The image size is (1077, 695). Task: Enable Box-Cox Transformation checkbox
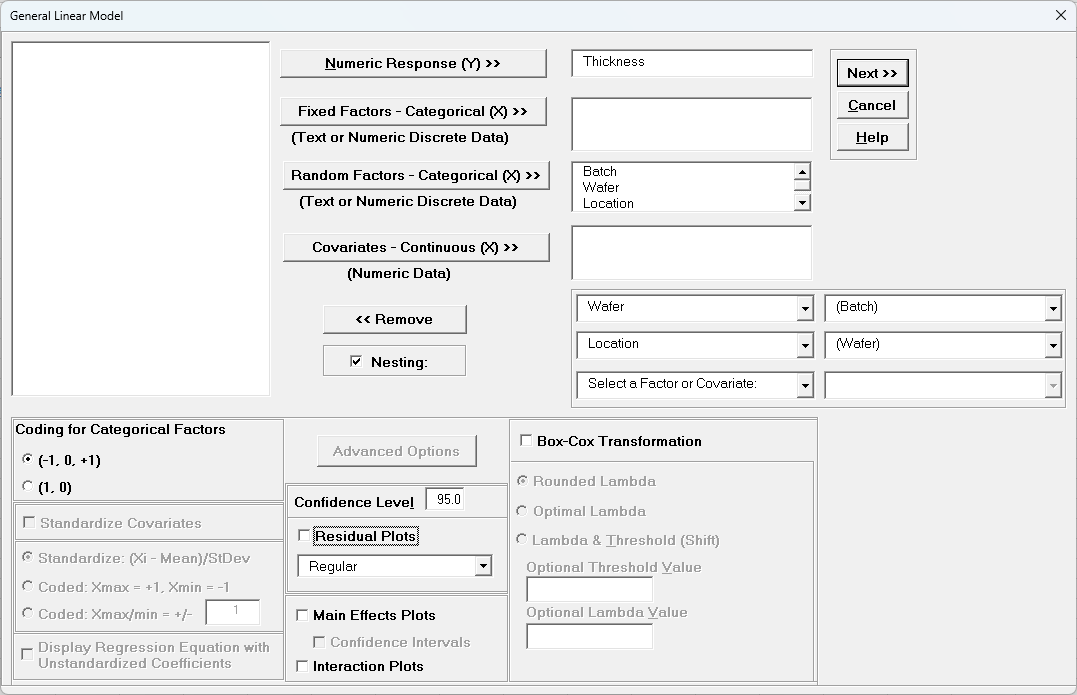(526, 441)
